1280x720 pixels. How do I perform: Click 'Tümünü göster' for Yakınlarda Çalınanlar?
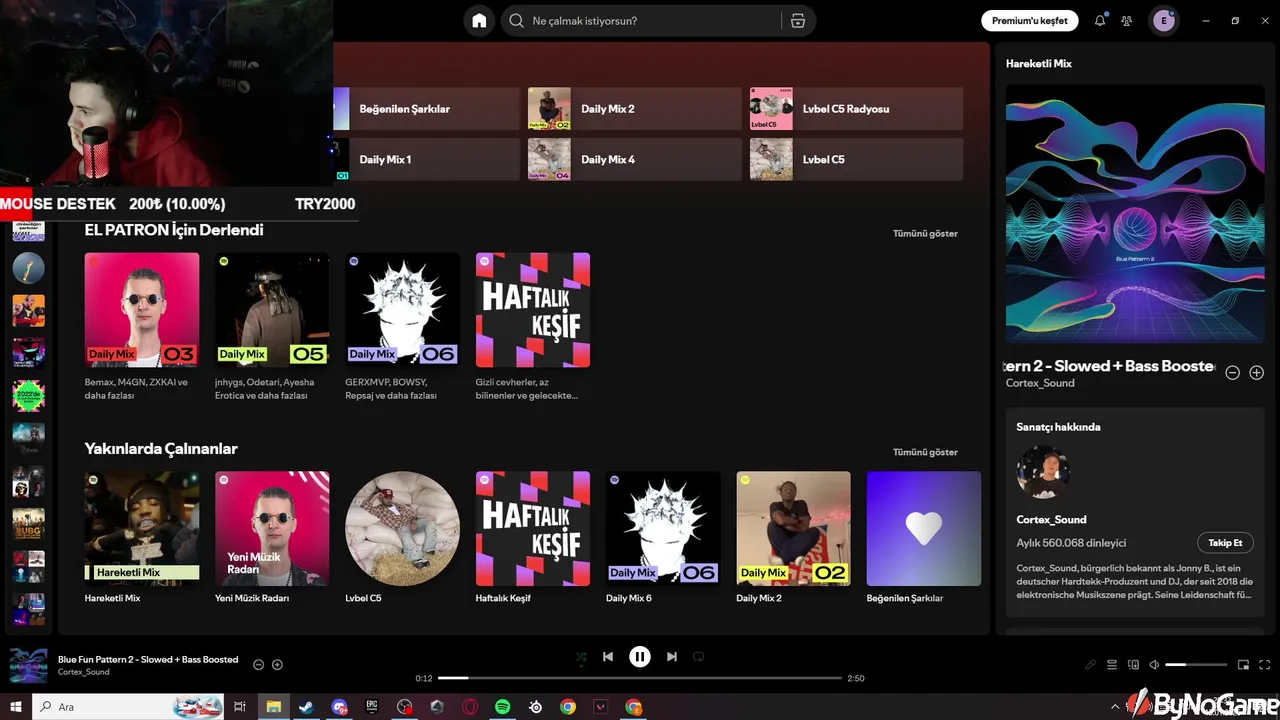925,452
